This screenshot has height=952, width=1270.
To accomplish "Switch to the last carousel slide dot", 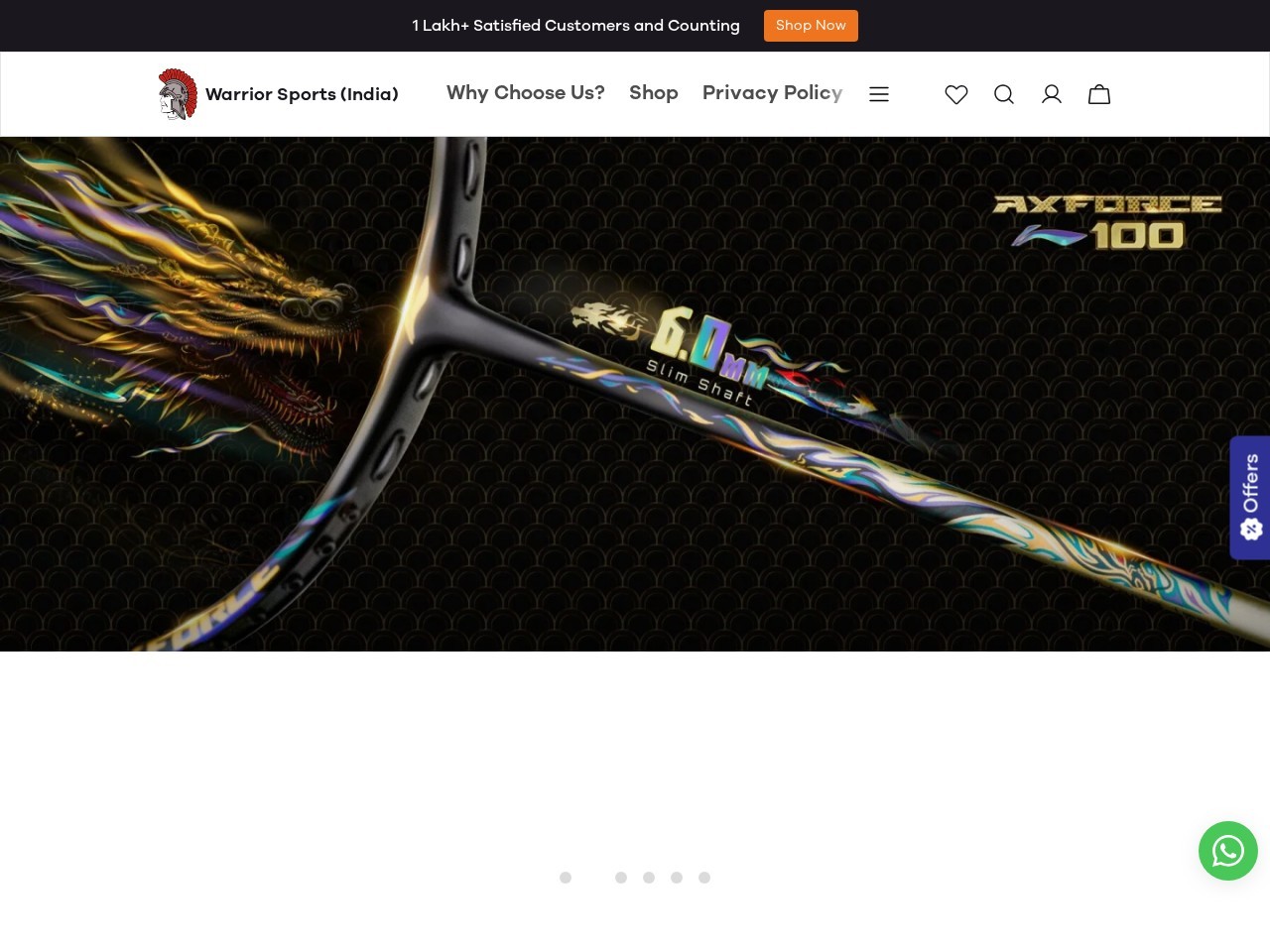I will (704, 878).
